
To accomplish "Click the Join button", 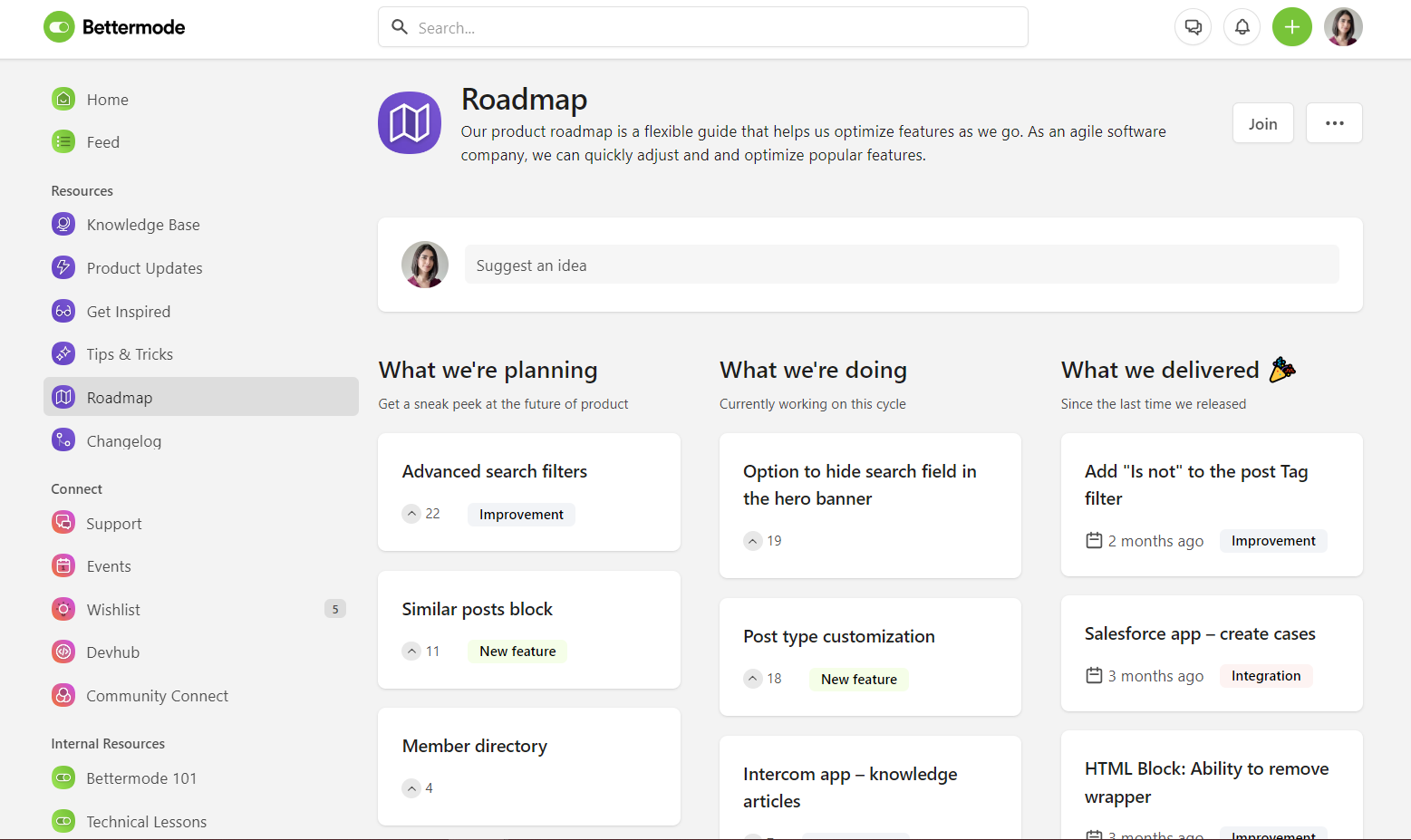I will 1262,122.
